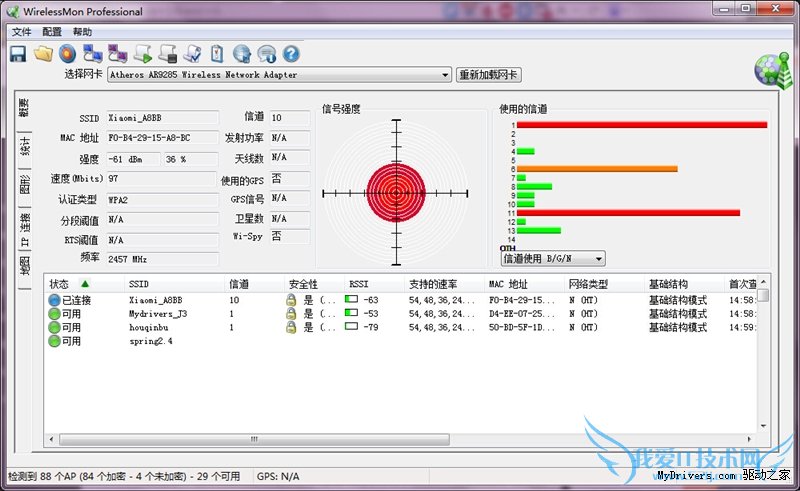Switch to the IP 连接 side tab
This screenshot has height=491, width=800.
[x=24, y=230]
